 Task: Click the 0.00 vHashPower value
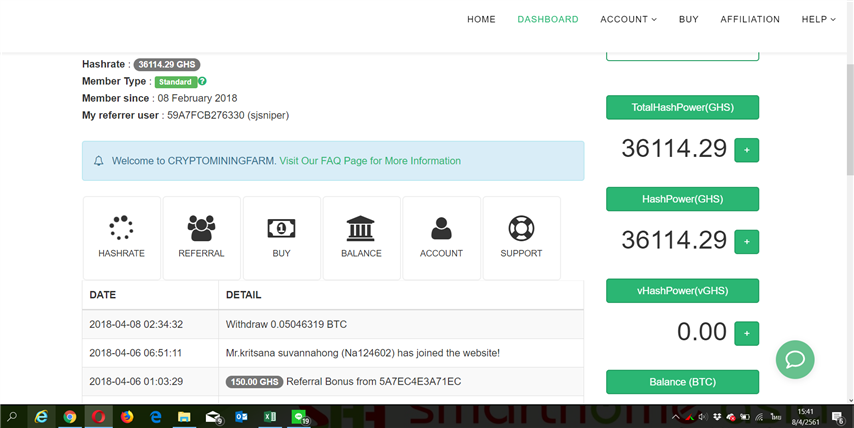[x=702, y=332]
